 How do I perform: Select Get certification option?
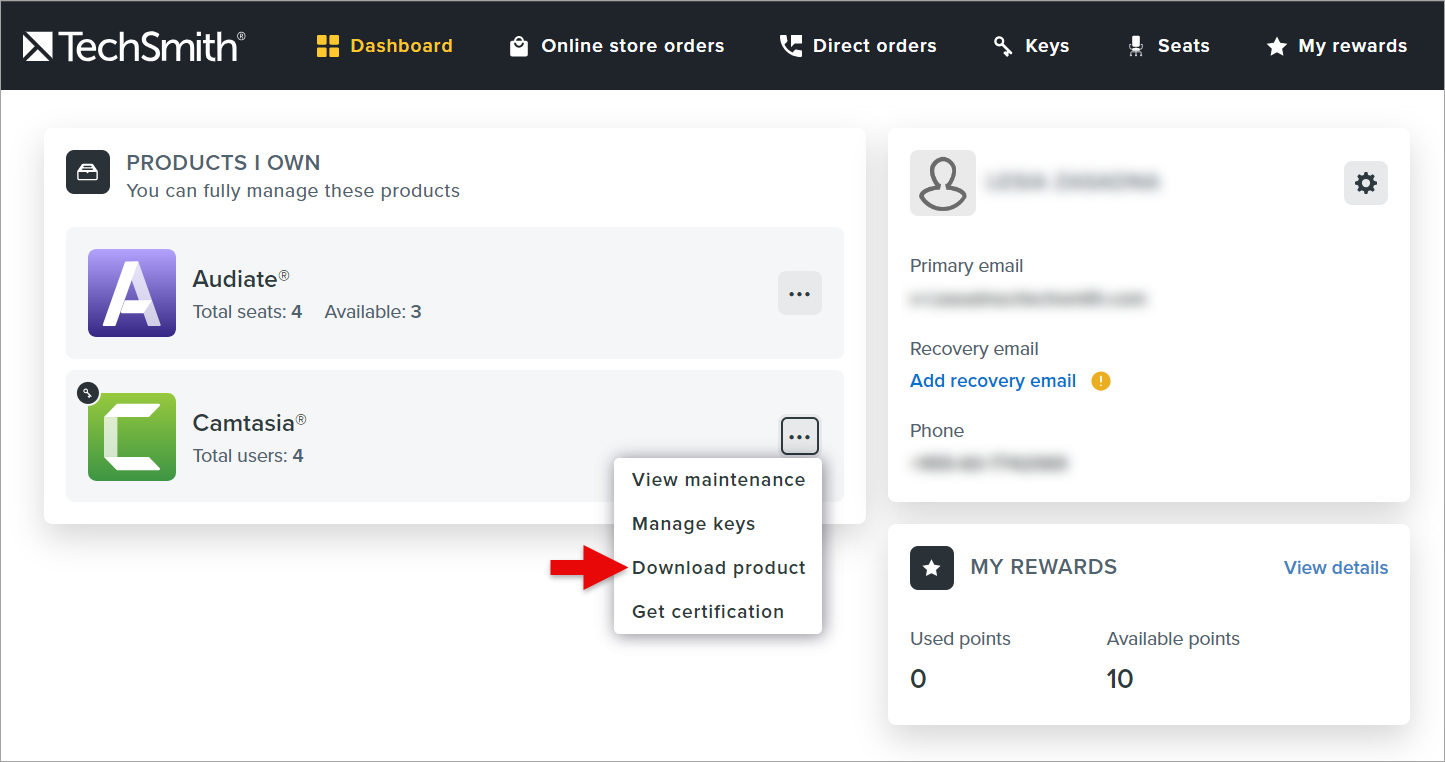[x=707, y=611]
